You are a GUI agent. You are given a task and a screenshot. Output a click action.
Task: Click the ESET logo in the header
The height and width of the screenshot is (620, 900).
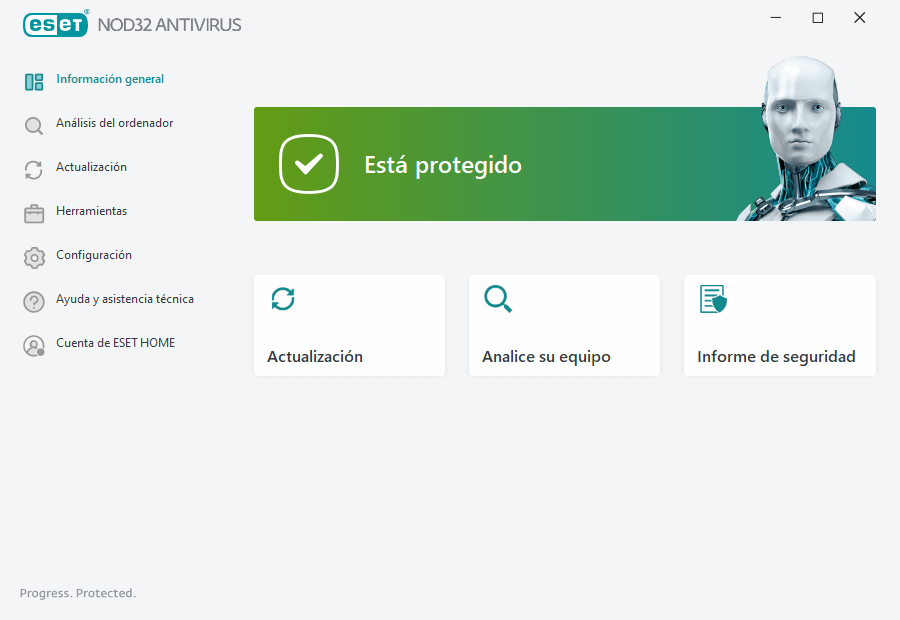coord(55,24)
